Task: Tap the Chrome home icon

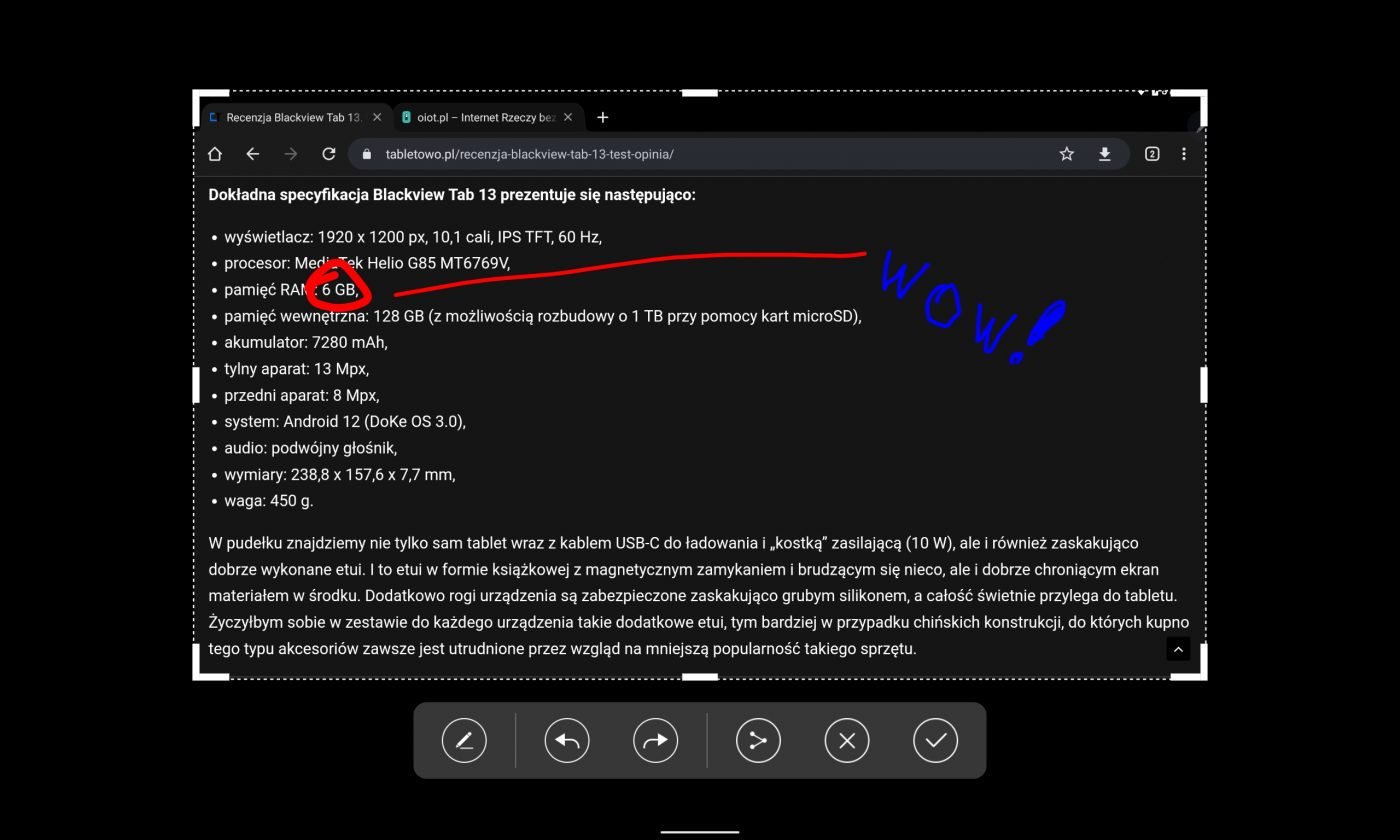Action: point(215,154)
